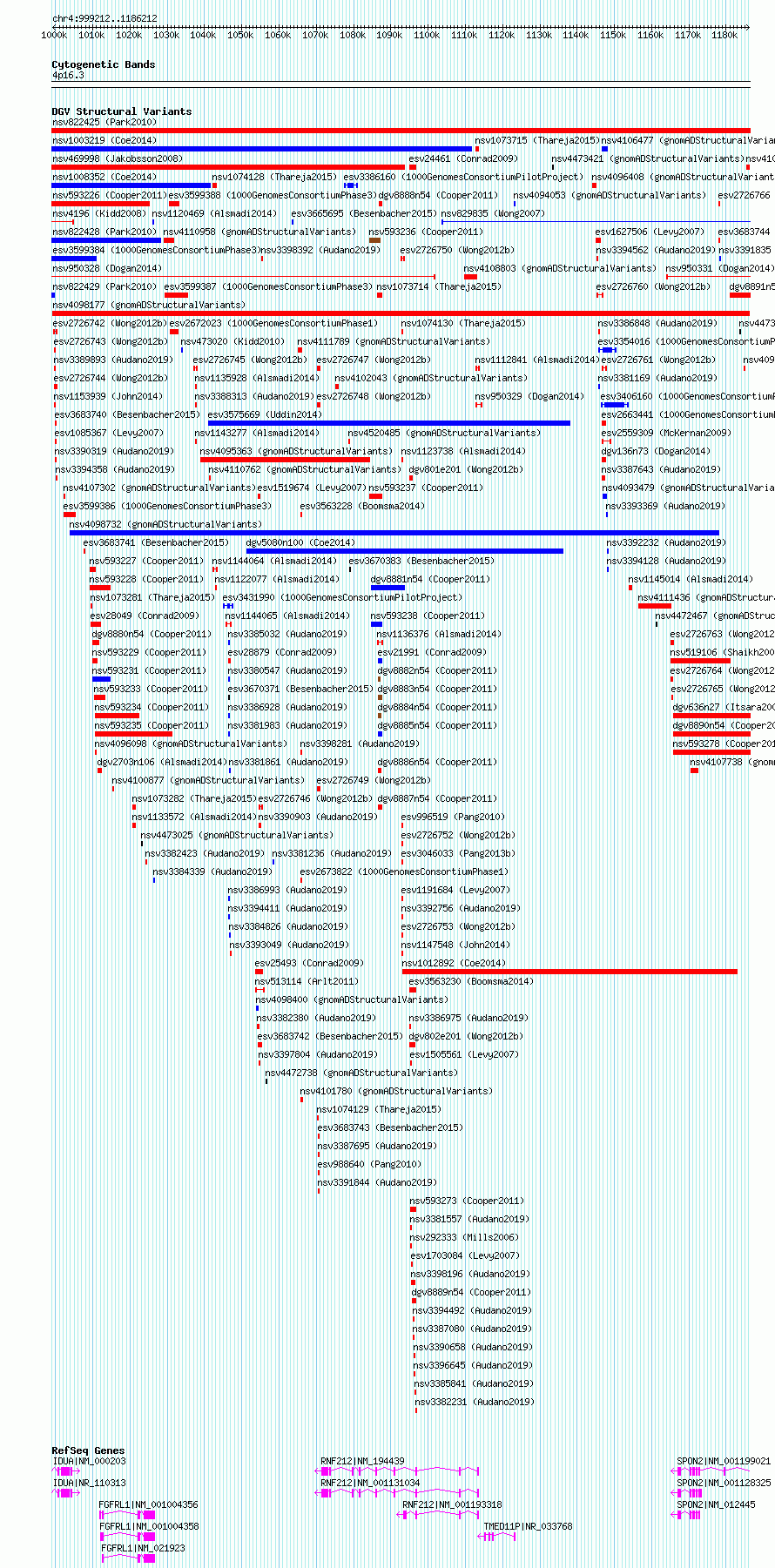Select nsv593234 (Cooper2011) label

point(152,708)
